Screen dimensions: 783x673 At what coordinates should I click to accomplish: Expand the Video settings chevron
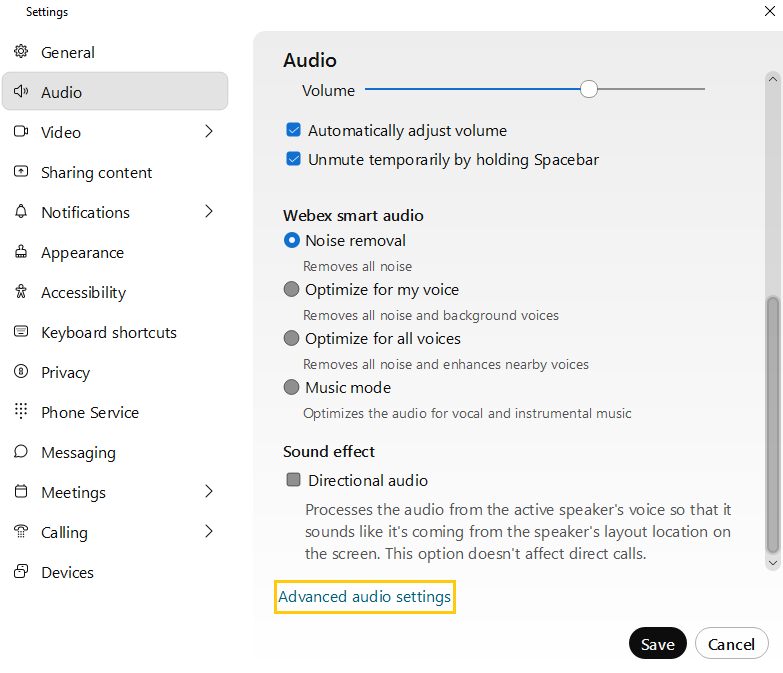pos(209,131)
